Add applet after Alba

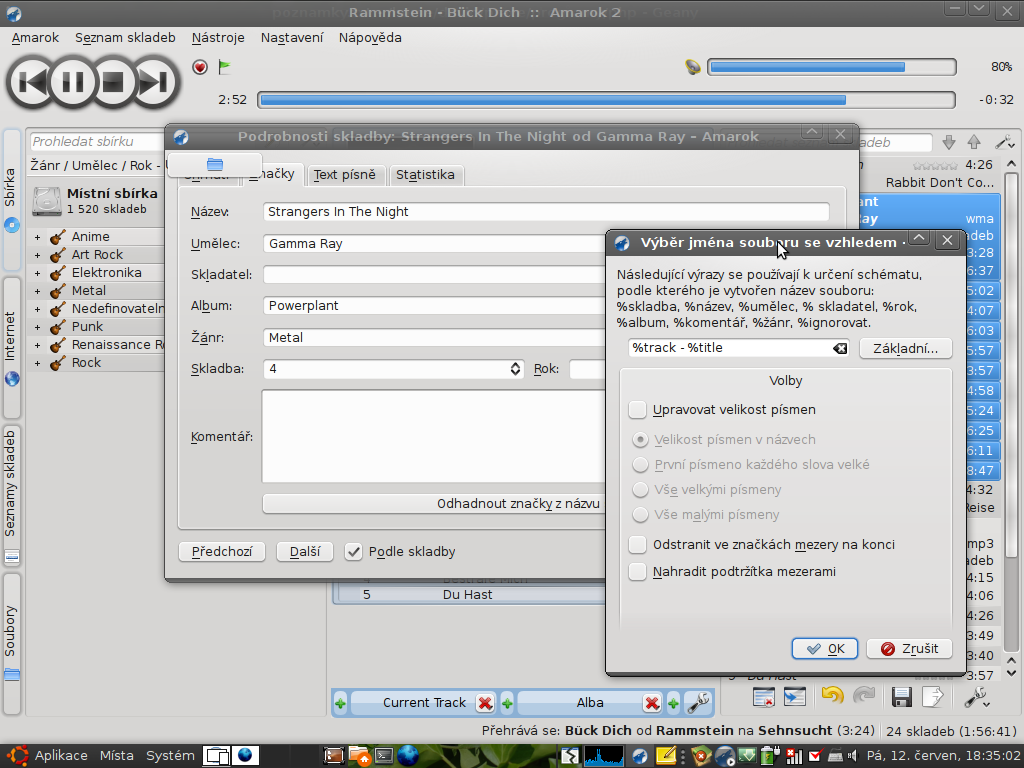673,703
